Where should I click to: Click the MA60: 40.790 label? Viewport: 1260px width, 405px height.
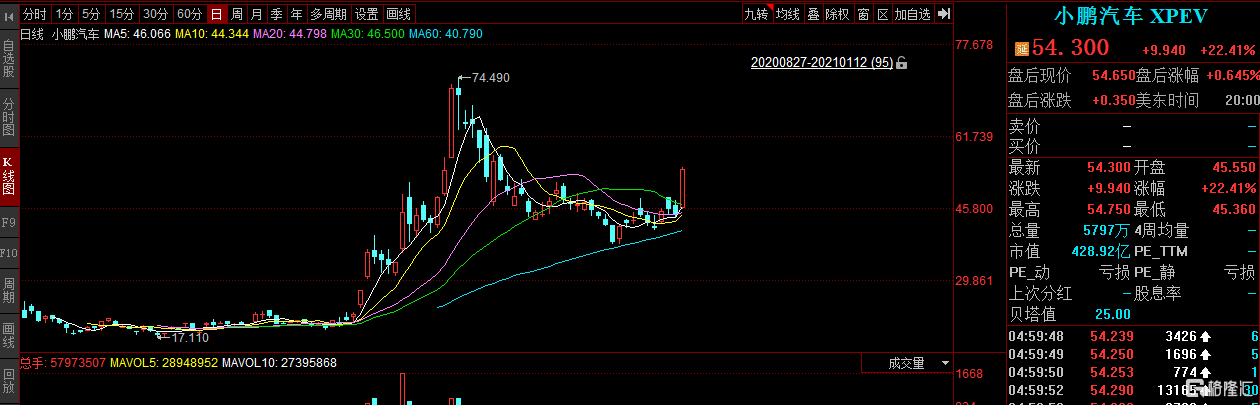click(446, 34)
